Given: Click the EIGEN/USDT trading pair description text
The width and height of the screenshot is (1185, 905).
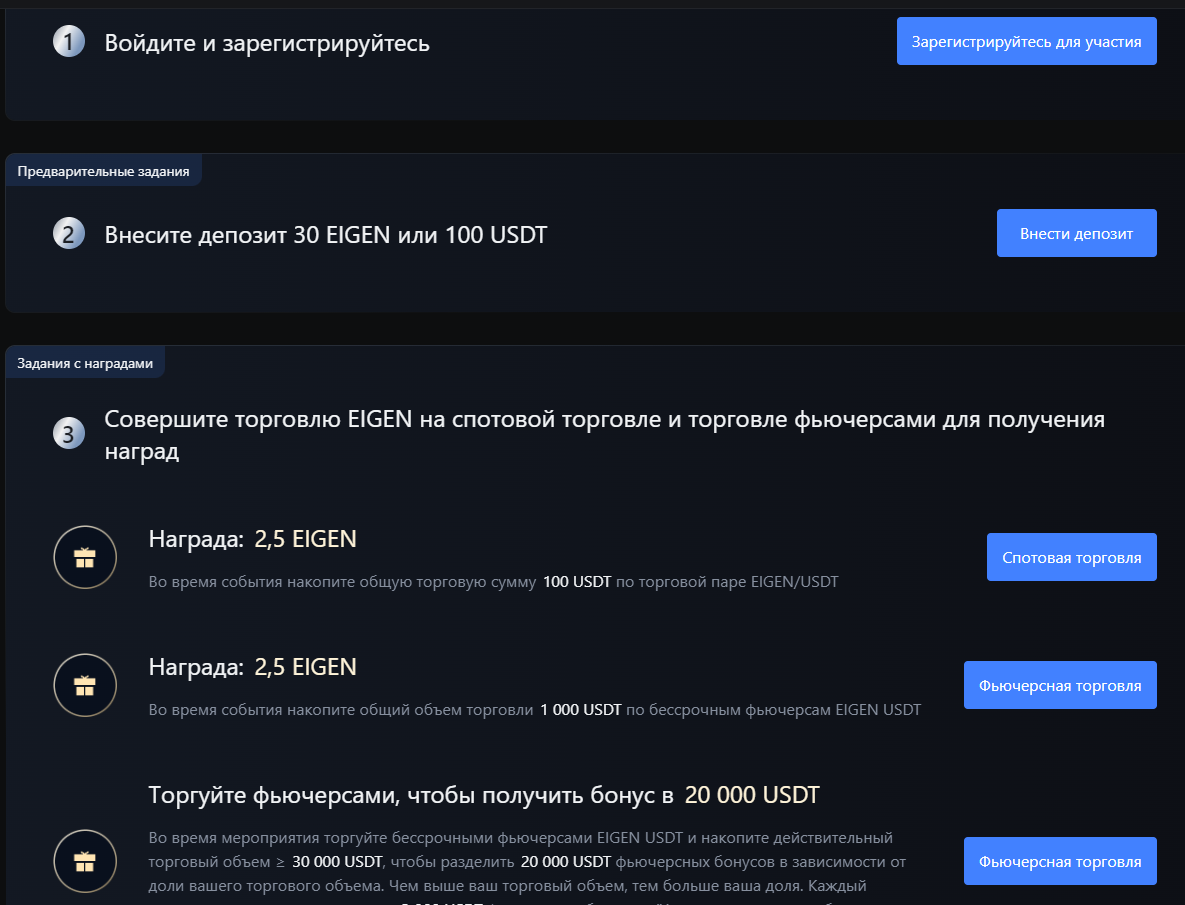Looking at the screenshot, I should [x=493, y=582].
